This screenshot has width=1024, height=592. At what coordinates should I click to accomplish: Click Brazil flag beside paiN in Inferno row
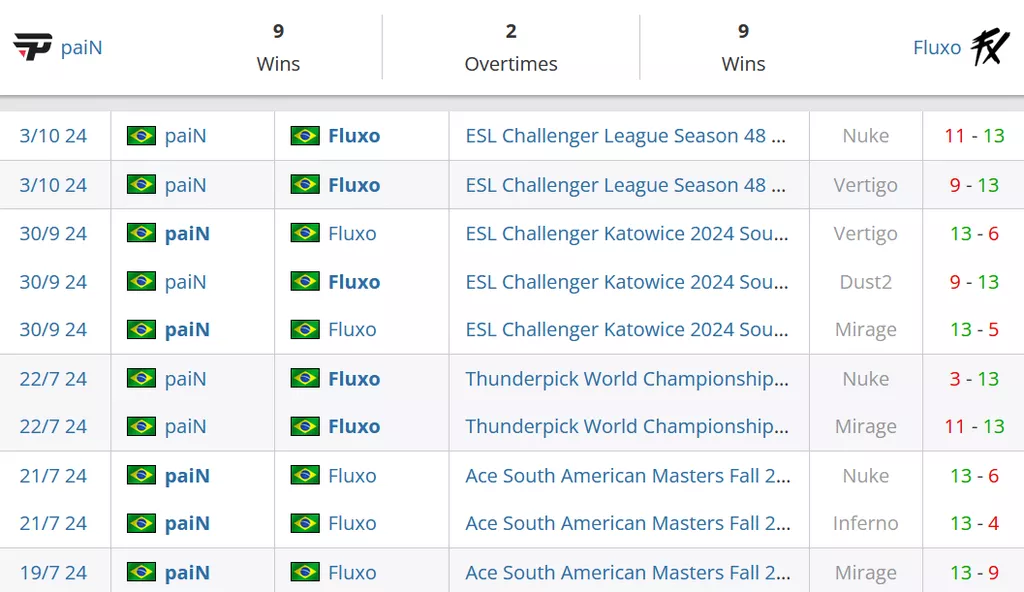141,523
